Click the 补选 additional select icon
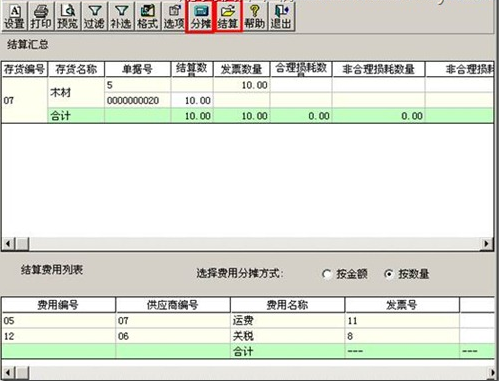This screenshot has height=381, width=499. click(x=121, y=17)
